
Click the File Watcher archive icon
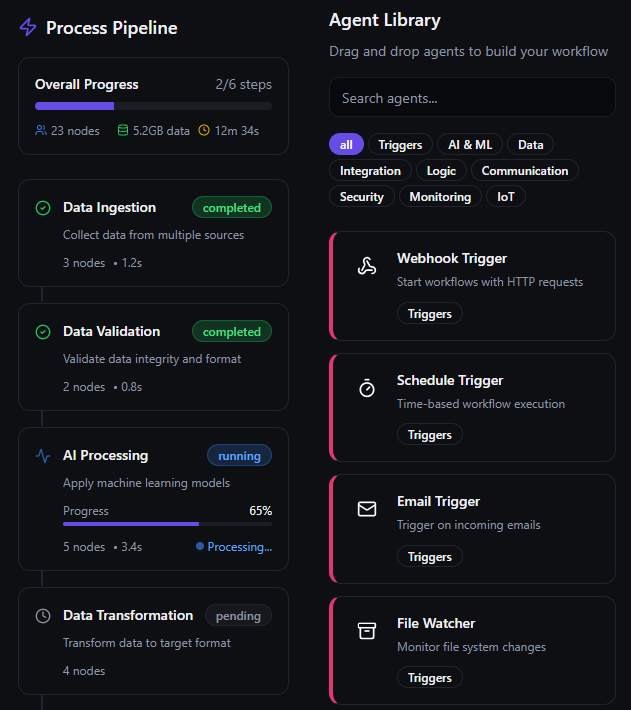coord(367,631)
